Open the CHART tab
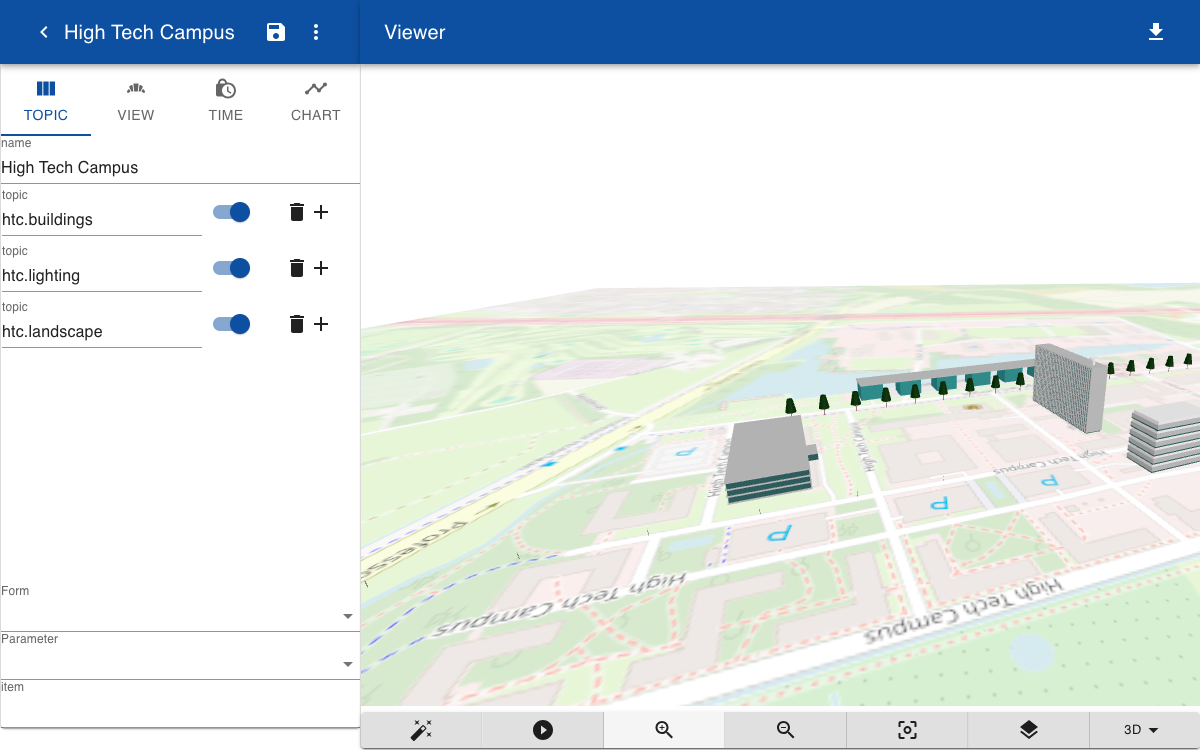Viewport: 1200px width, 750px height. (x=316, y=100)
